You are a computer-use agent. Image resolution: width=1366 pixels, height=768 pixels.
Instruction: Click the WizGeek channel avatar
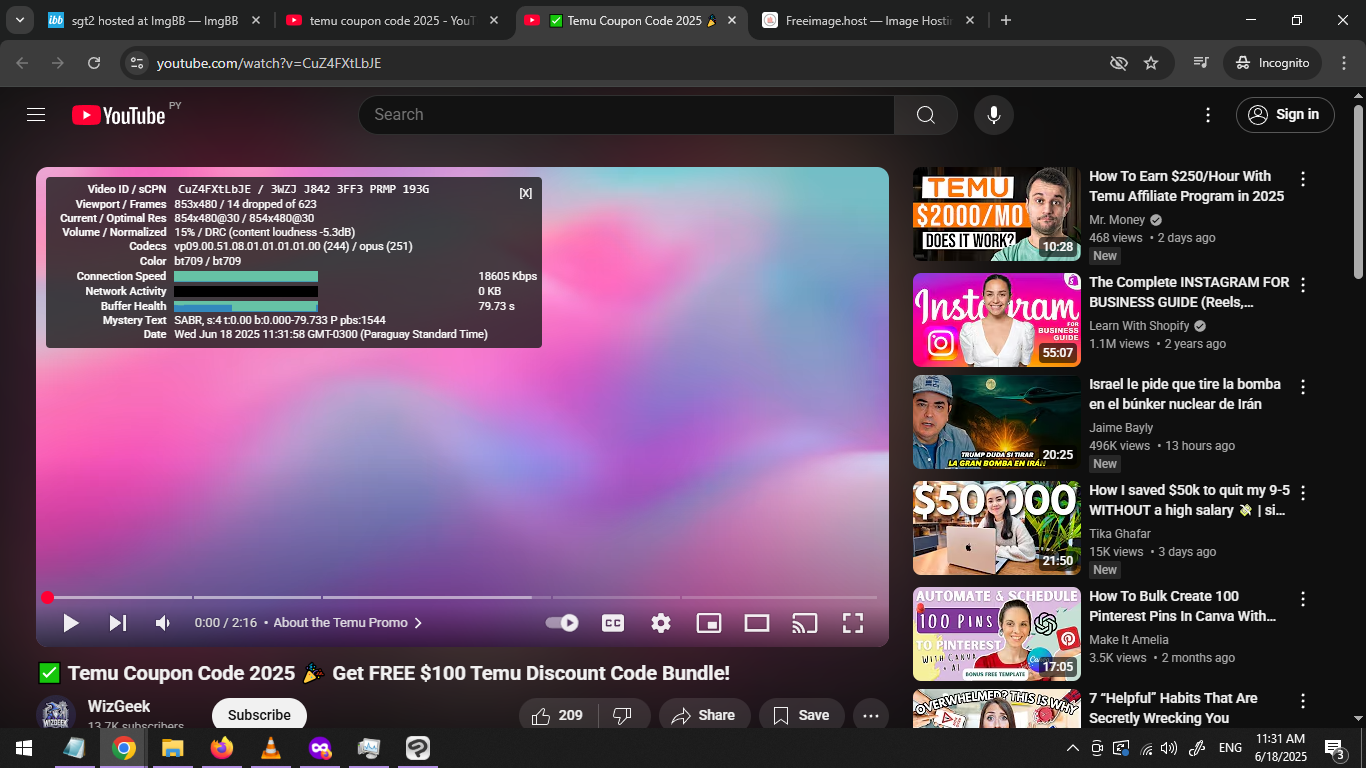[56, 714]
